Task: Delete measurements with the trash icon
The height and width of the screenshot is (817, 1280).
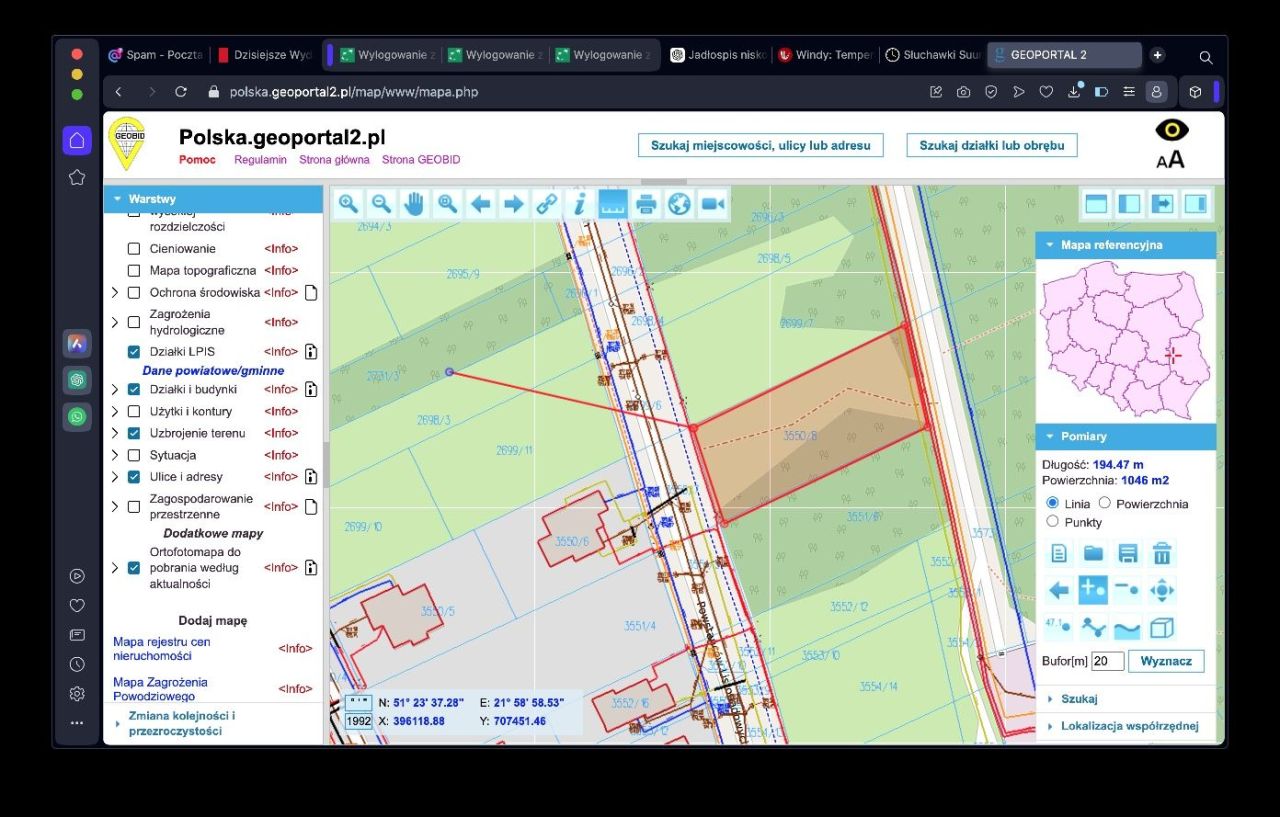Action: point(1161,553)
